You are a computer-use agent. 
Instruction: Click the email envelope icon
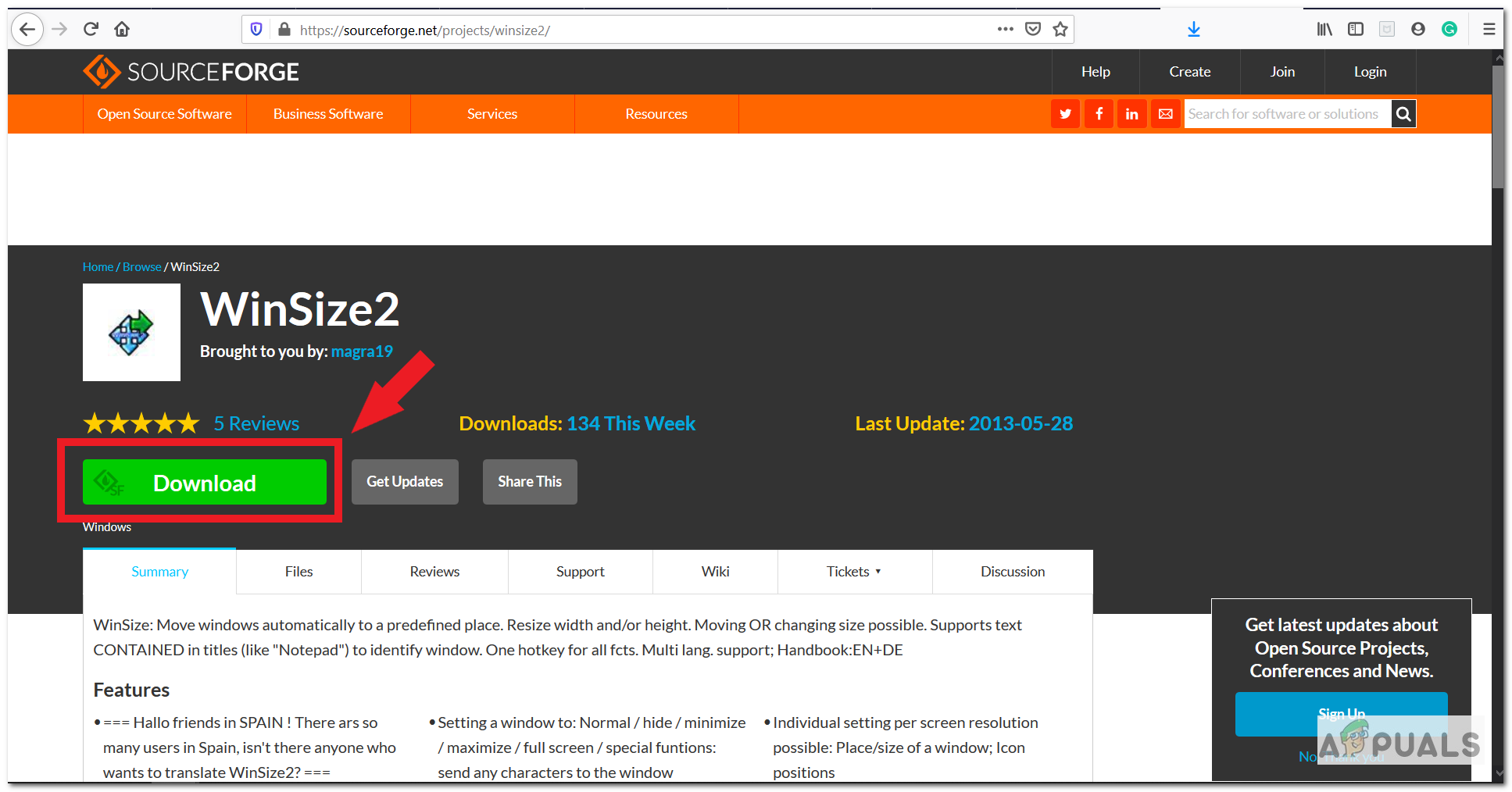pyautogui.click(x=1165, y=114)
